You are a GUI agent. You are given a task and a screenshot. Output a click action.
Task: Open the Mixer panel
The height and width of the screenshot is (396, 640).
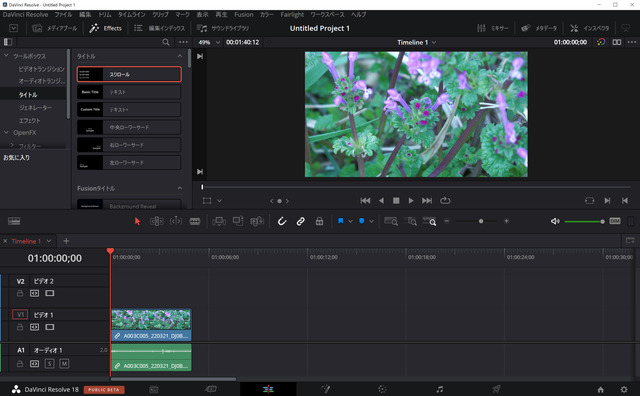pyautogui.click(x=493, y=28)
